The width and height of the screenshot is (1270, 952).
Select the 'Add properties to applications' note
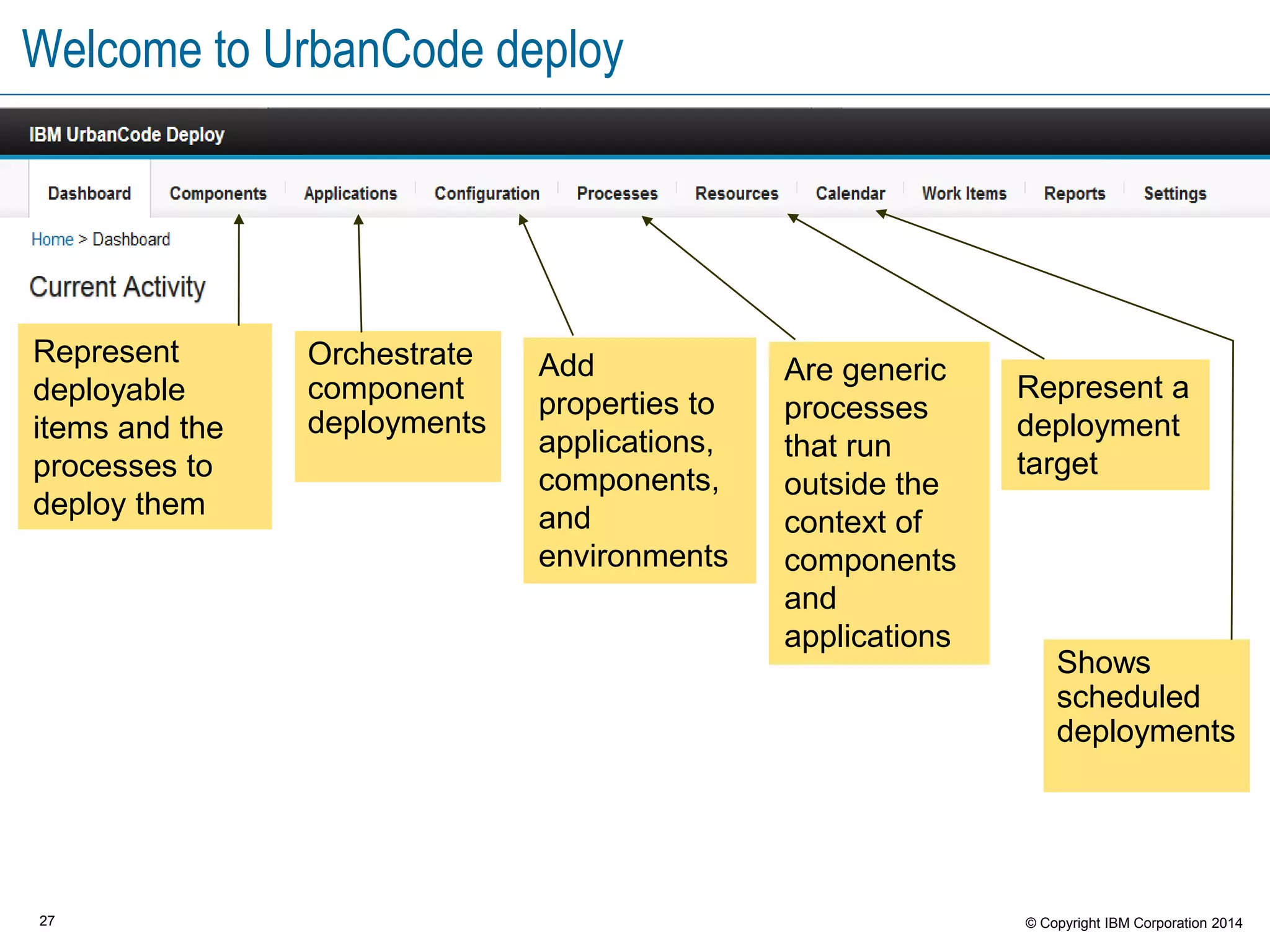(639, 460)
